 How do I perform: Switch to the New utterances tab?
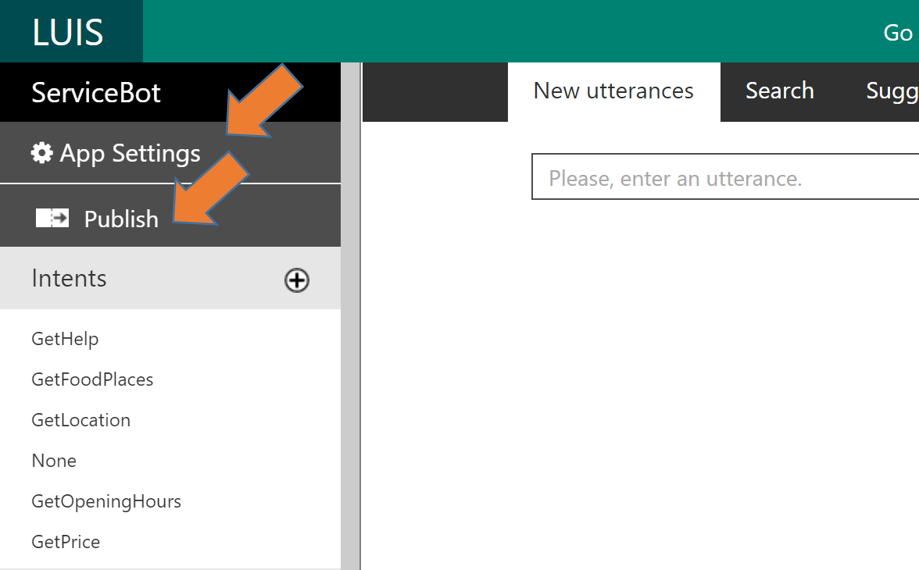click(614, 92)
